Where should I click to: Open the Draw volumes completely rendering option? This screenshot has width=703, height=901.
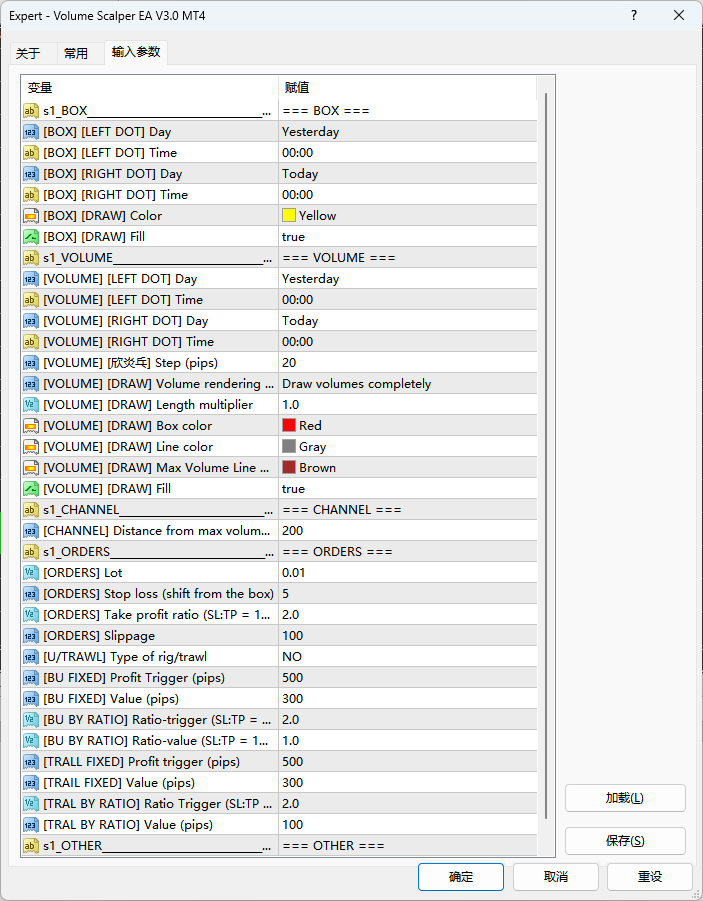point(408,383)
